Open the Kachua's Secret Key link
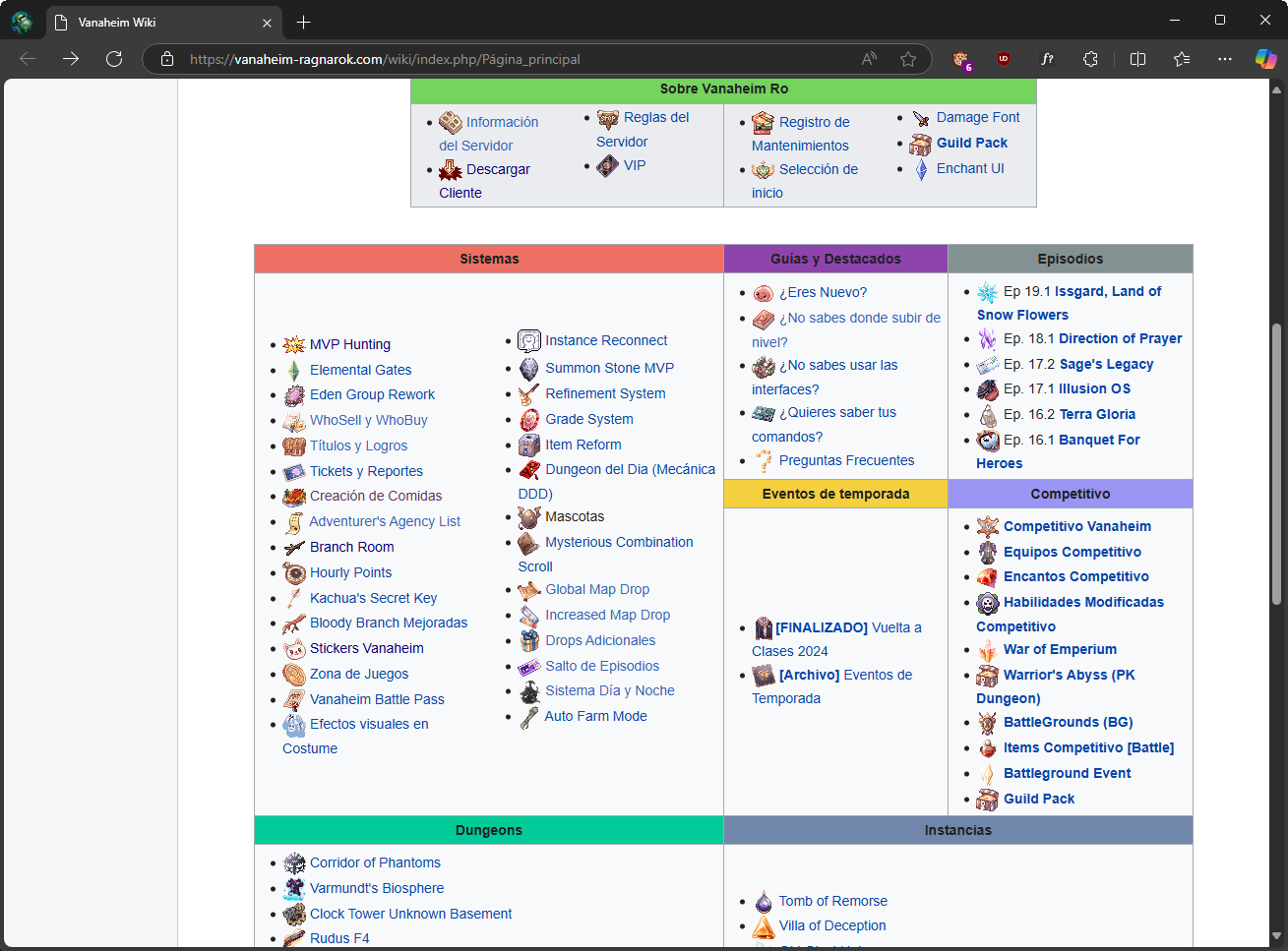 (x=373, y=598)
